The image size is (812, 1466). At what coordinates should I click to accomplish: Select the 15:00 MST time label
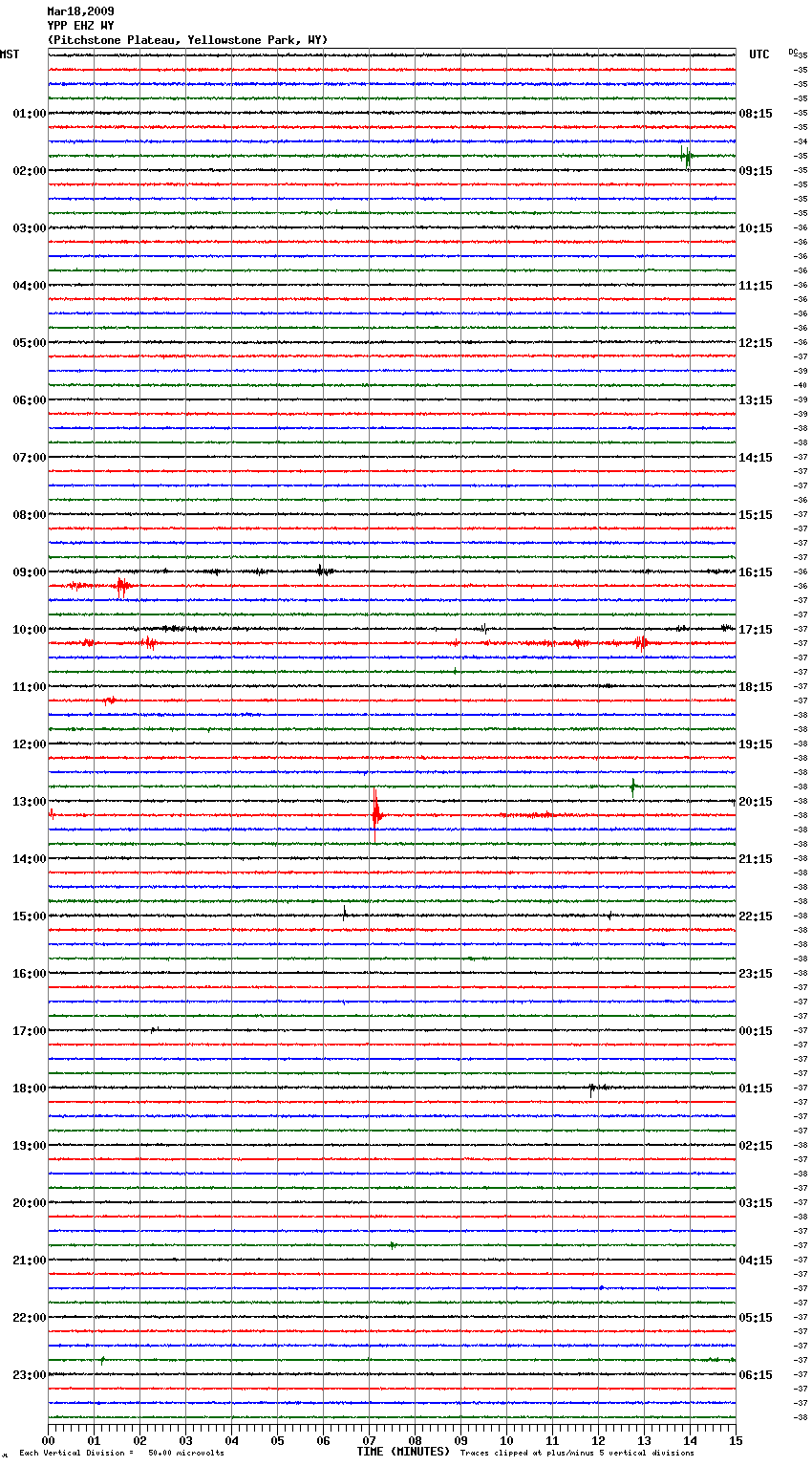coord(29,916)
